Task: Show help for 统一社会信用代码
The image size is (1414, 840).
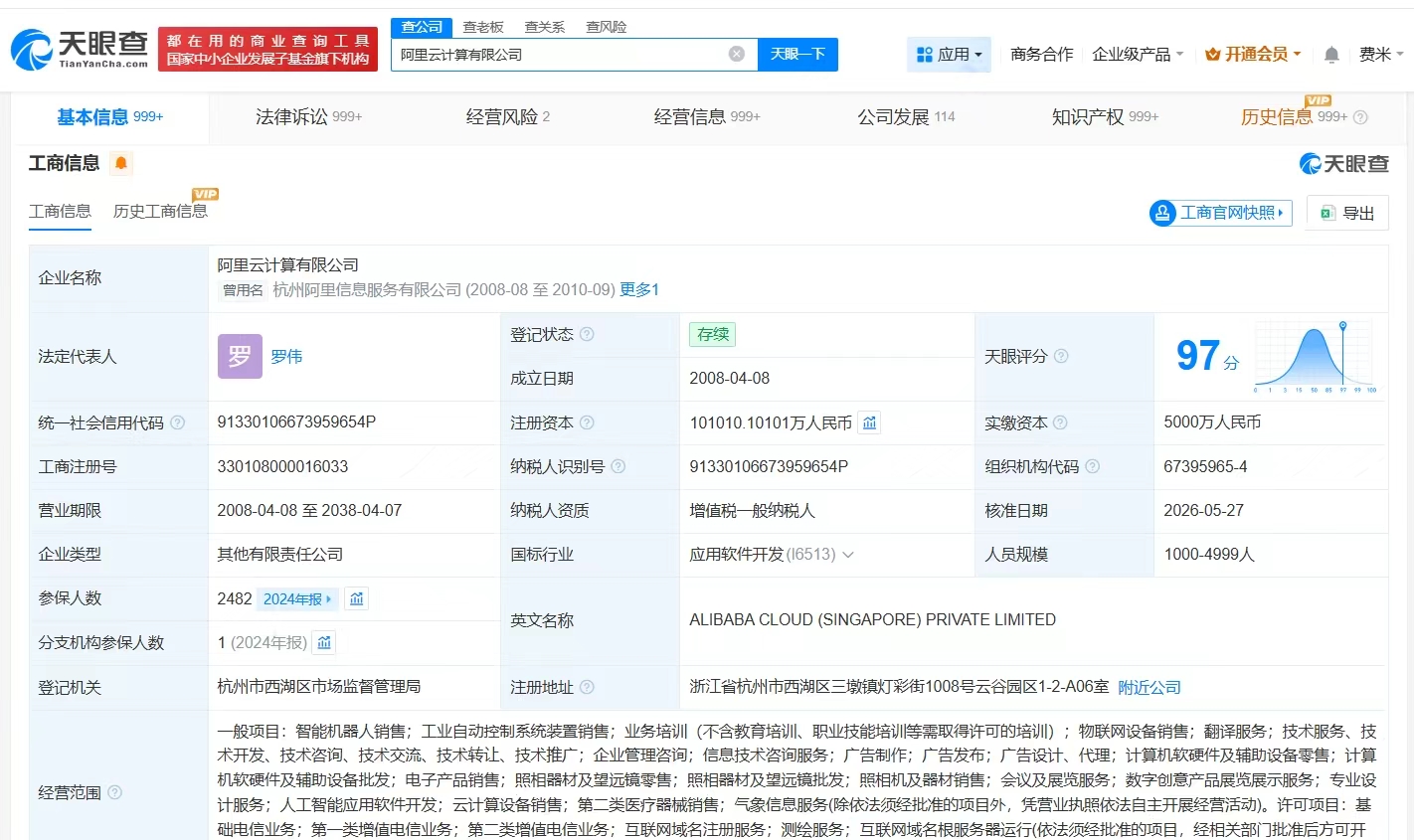Action: (x=177, y=422)
